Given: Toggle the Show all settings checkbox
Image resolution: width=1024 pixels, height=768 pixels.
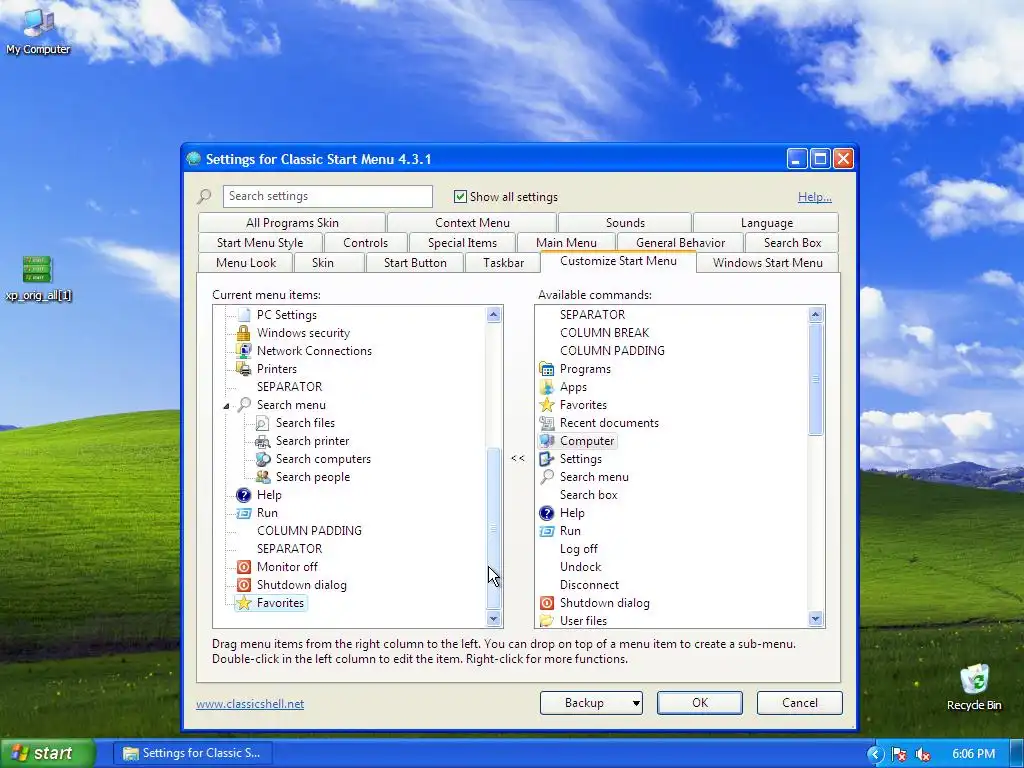Looking at the screenshot, I should (x=460, y=197).
